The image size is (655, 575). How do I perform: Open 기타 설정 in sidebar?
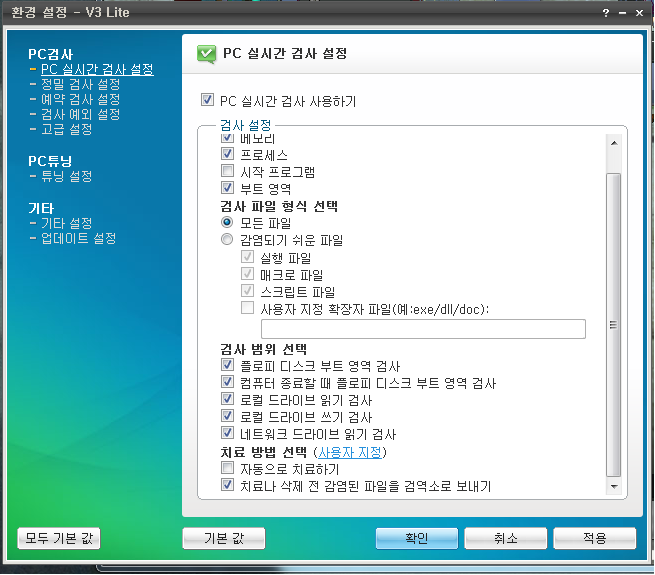click(66, 223)
